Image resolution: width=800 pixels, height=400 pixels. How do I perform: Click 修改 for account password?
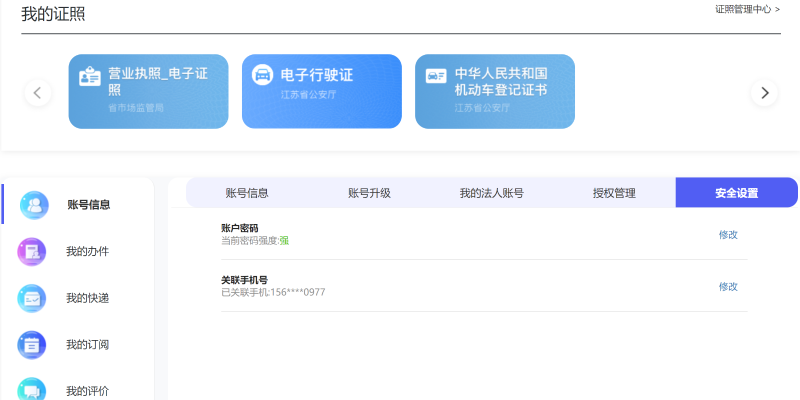tap(728, 234)
